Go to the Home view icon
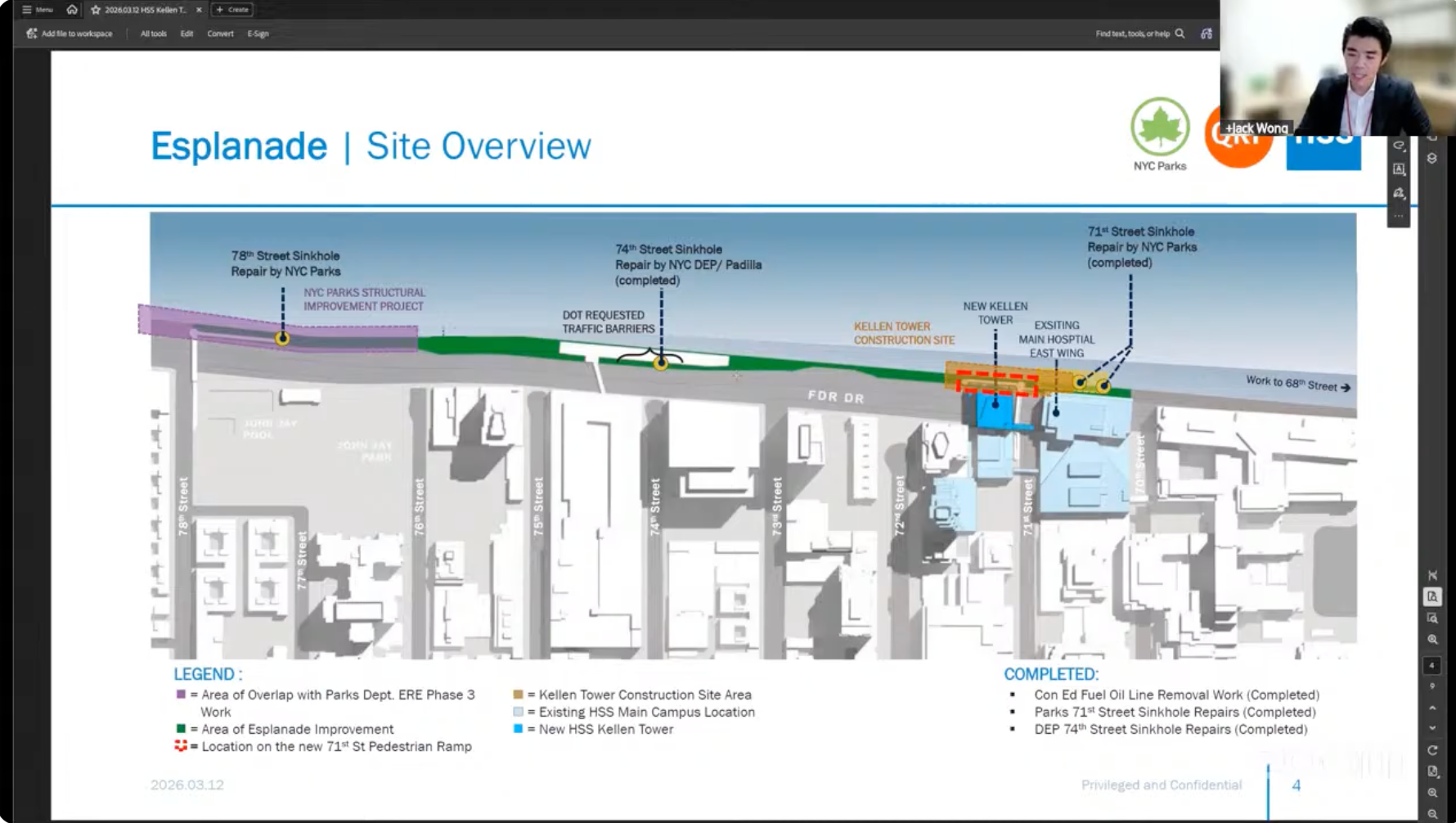 click(72, 10)
